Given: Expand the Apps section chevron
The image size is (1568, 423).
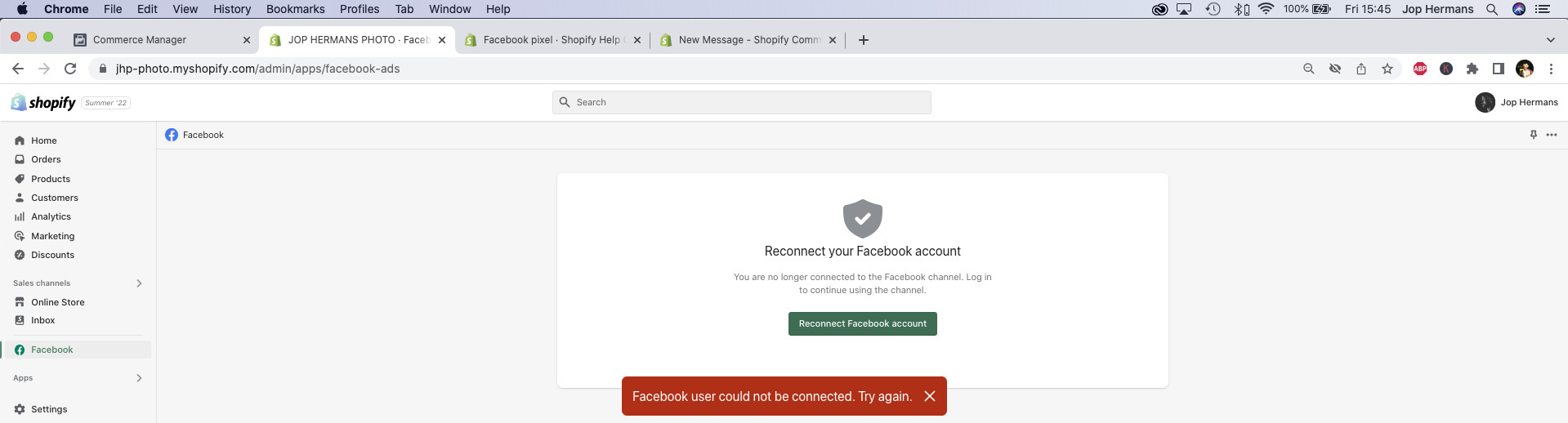Looking at the screenshot, I should tap(139, 378).
